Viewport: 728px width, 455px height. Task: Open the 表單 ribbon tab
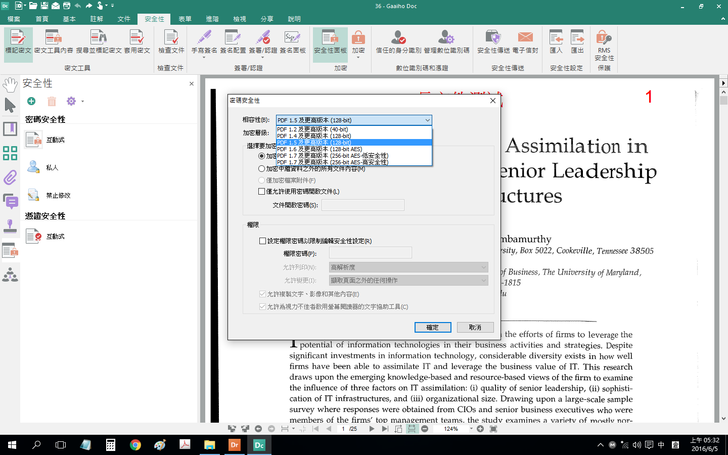point(185,19)
